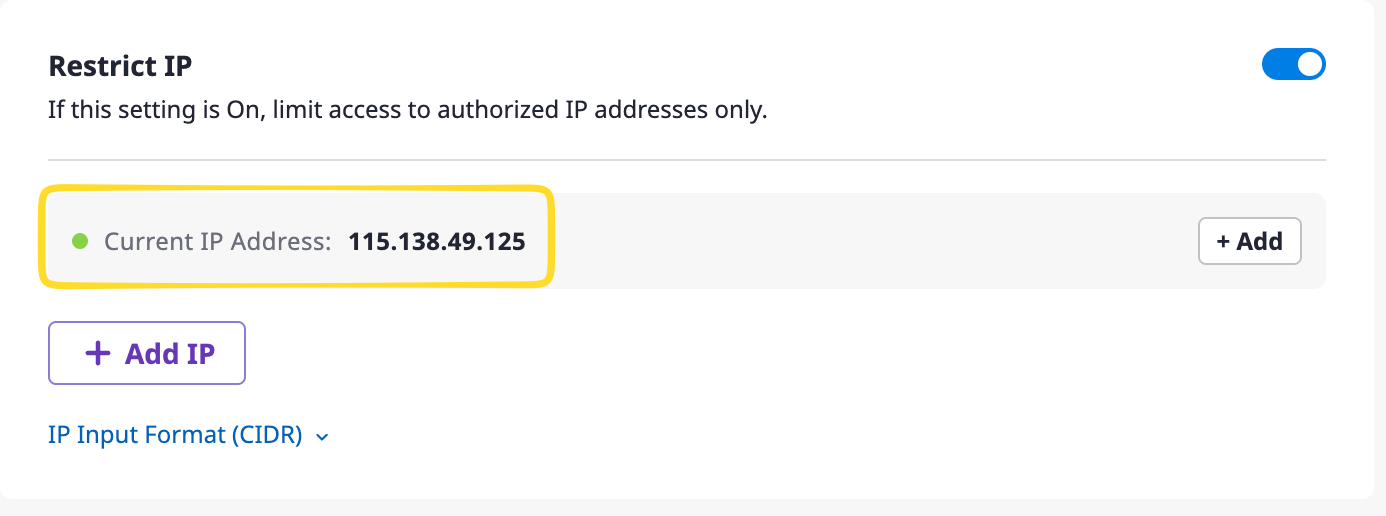Click the Restrict IP heading
1386x516 pixels.
(x=120, y=66)
